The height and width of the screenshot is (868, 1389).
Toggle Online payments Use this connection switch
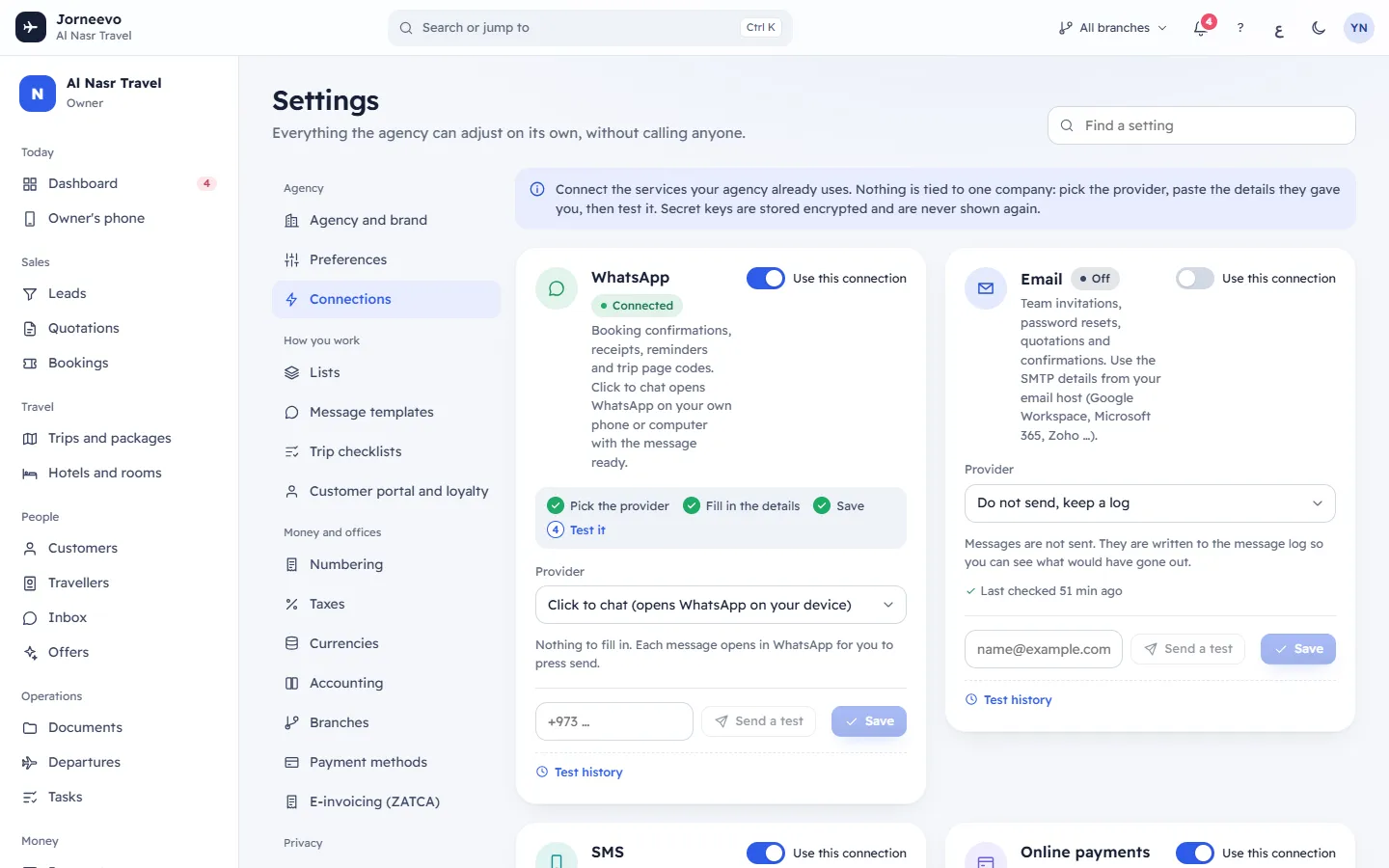(1195, 854)
